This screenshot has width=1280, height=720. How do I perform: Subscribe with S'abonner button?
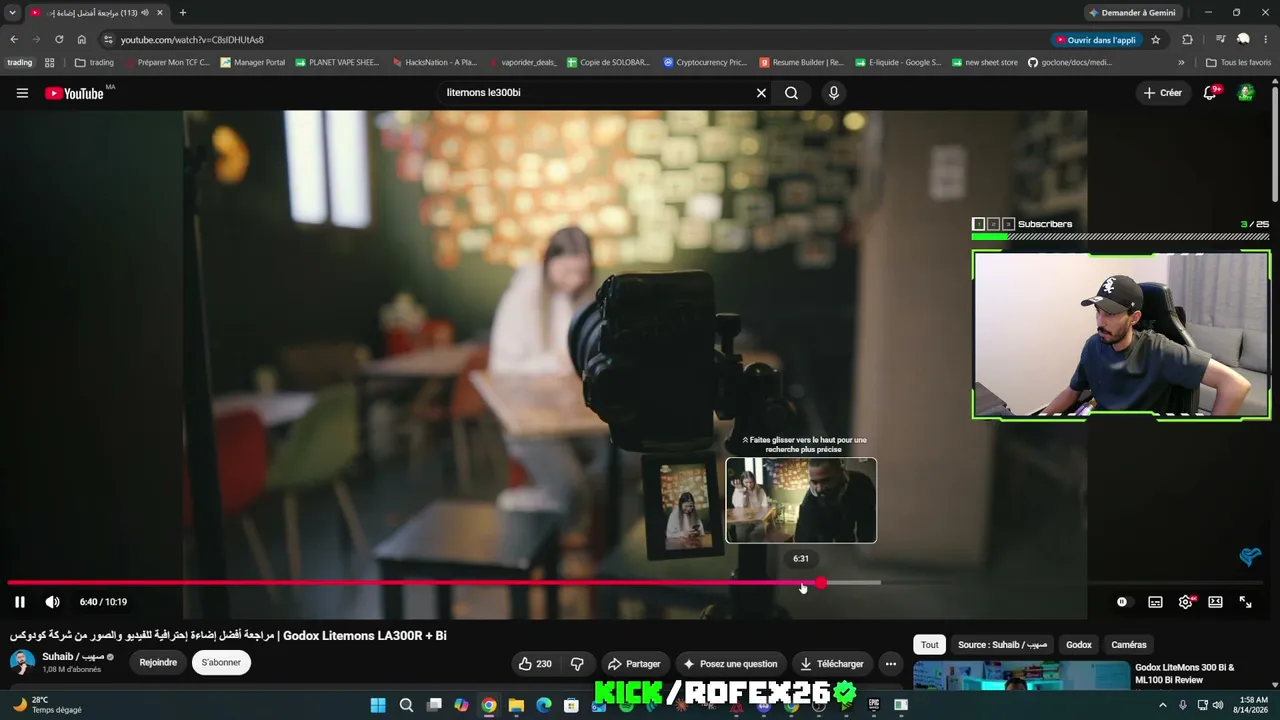coord(221,662)
